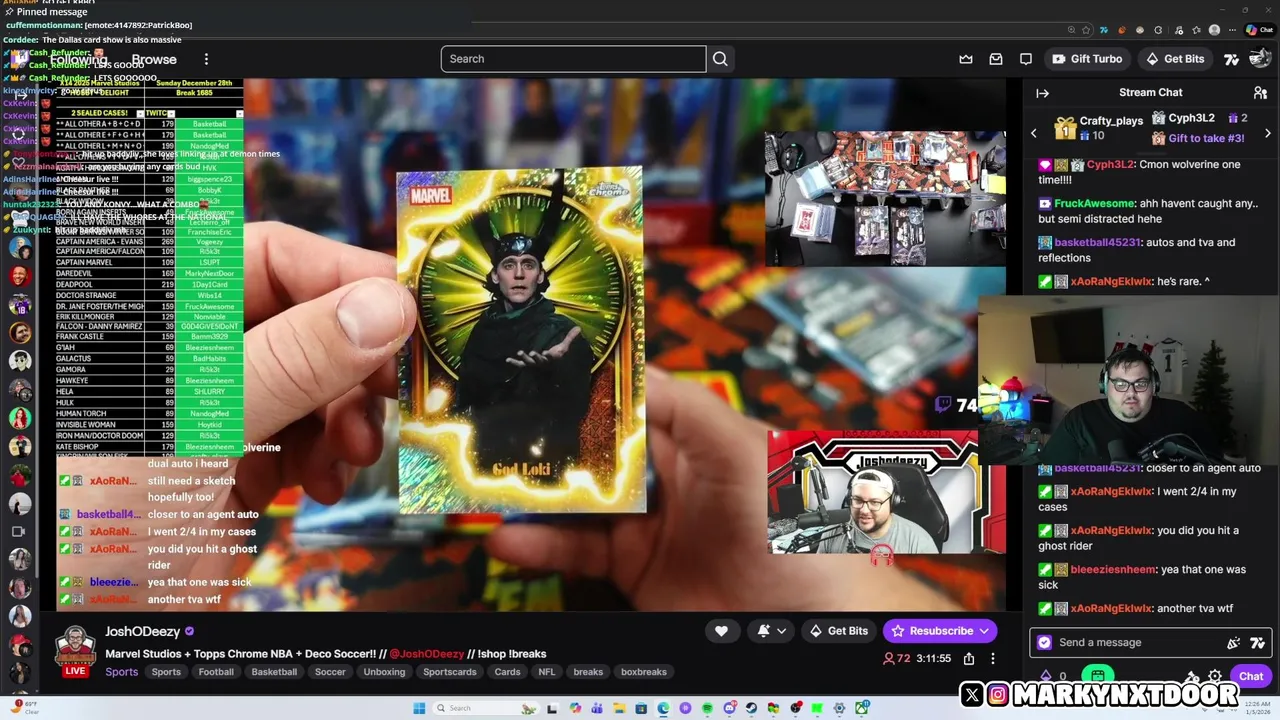The image size is (1280, 720).
Task: Toggle the notification bell for JoshODeezy
Action: (x=764, y=631)
